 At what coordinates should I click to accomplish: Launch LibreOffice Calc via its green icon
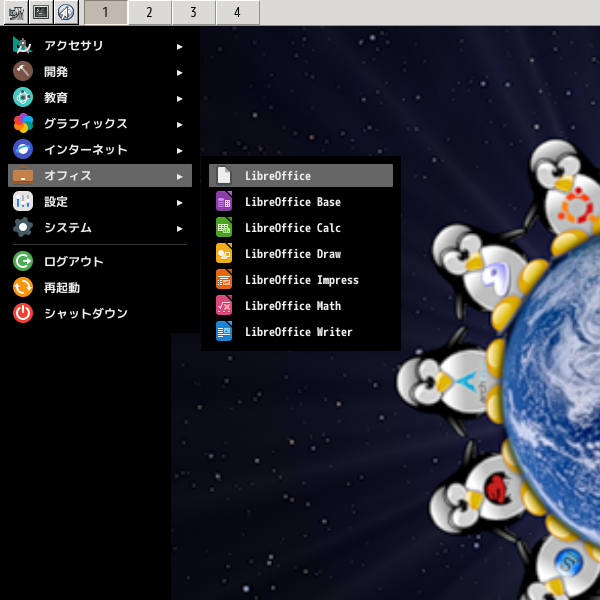(224, 228)
